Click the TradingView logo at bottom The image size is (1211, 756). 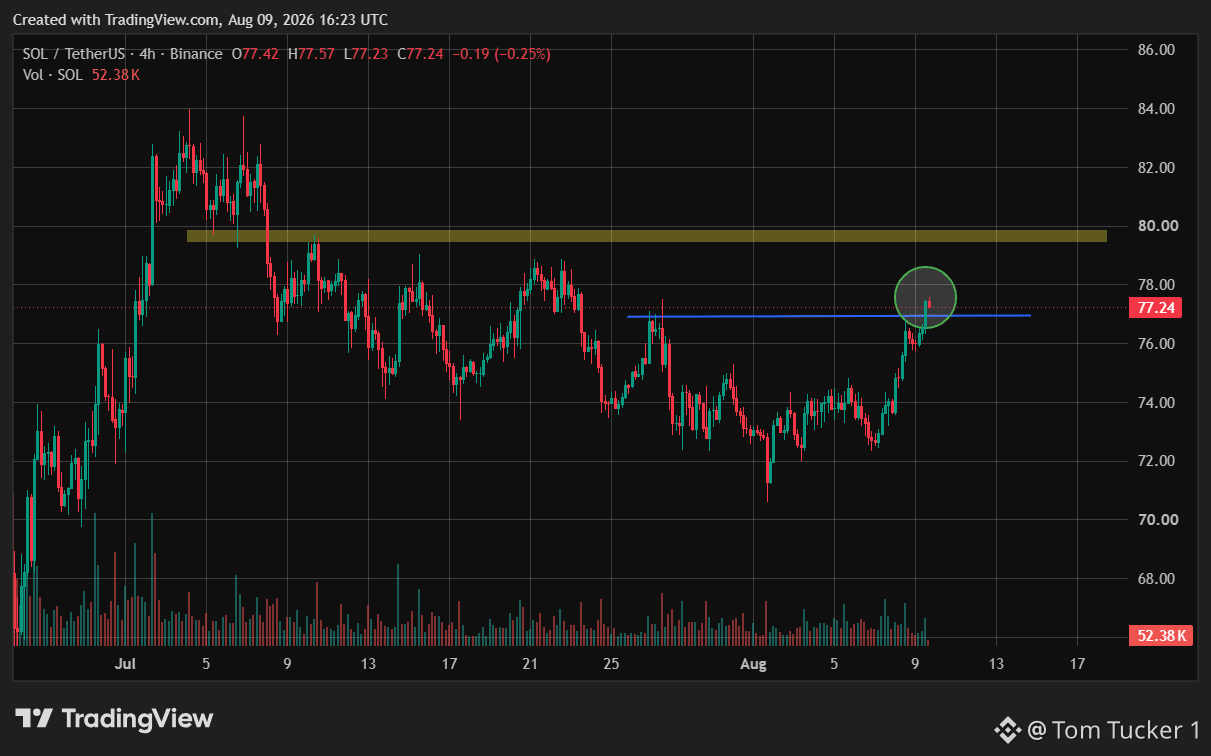point(114,718)
